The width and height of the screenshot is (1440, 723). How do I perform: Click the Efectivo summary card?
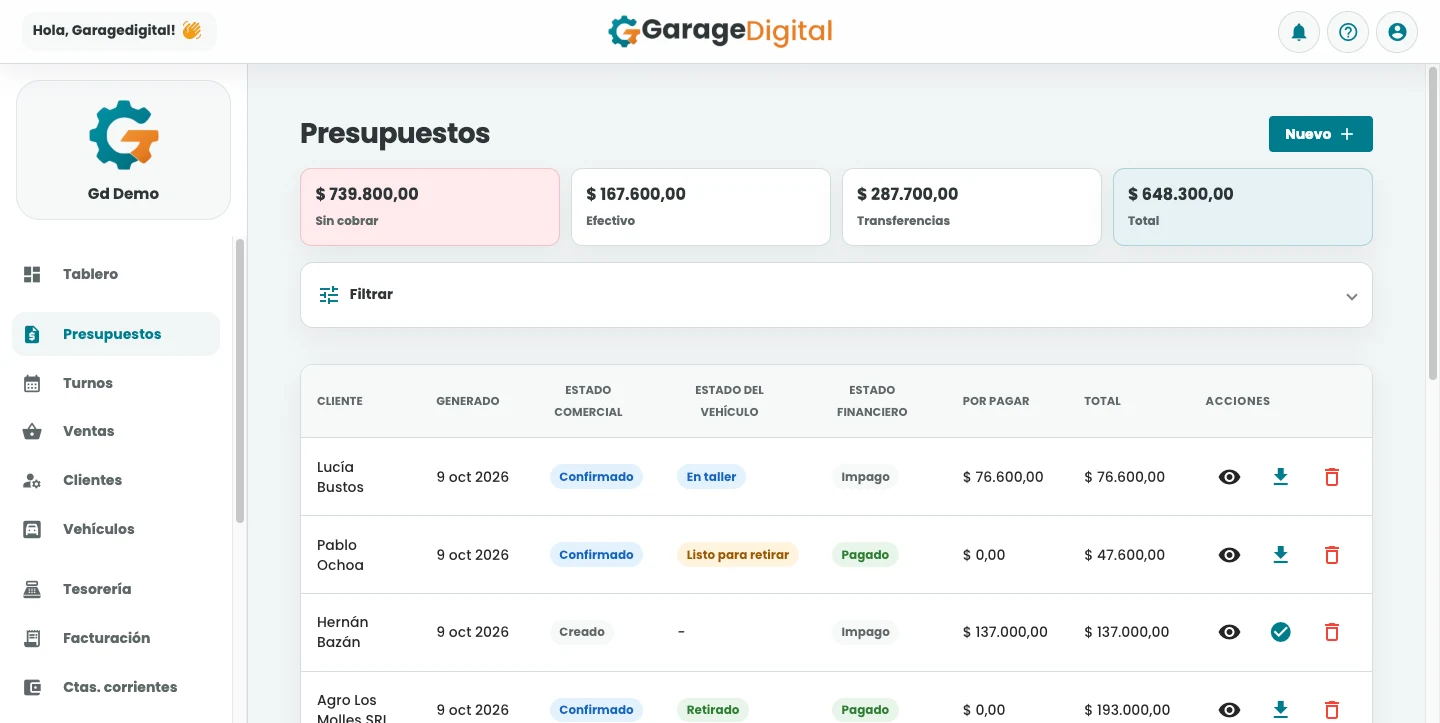(701, 207)
